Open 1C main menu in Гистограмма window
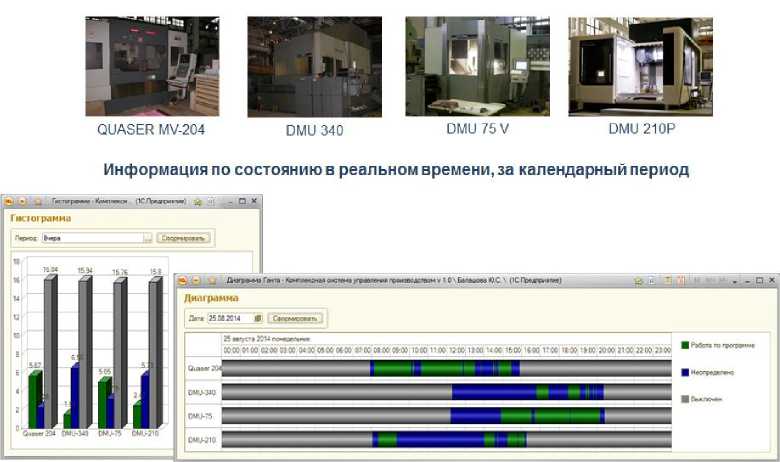Image resolution: width=780 pixels, height=462 pixels. [x=8, y=201]
